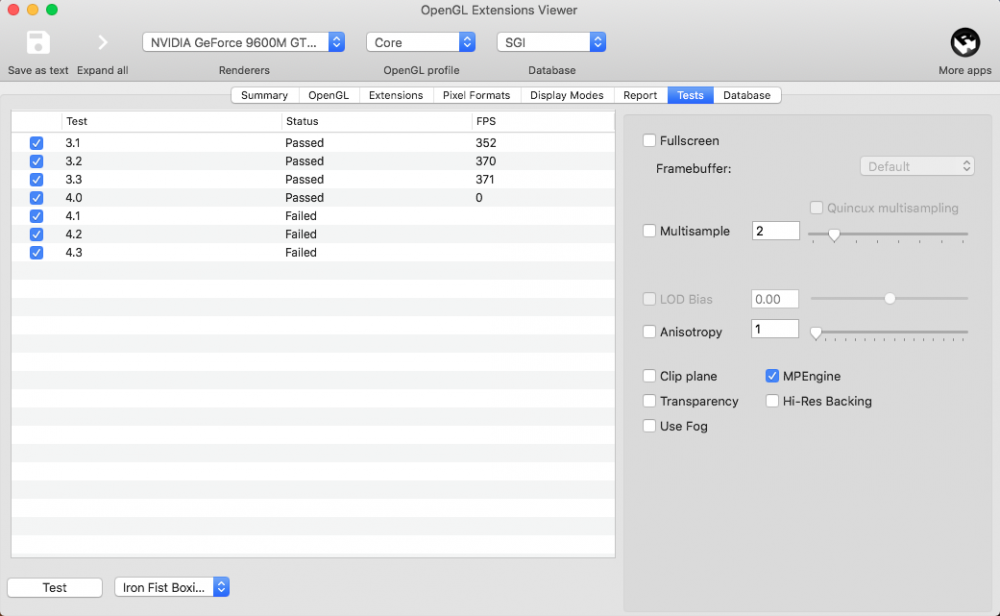The width and height of the screenshot is (1000, 616).
Task: Switch to the Display Modes tab
Action: point(567,95)
